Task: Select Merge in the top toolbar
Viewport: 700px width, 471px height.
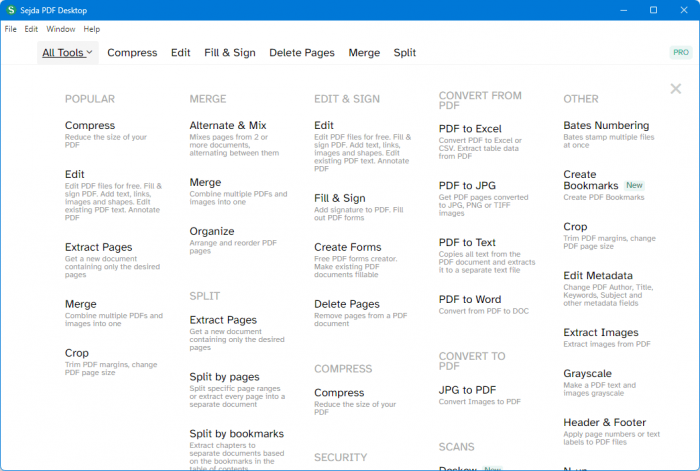Action: click(x=364, y=53)
